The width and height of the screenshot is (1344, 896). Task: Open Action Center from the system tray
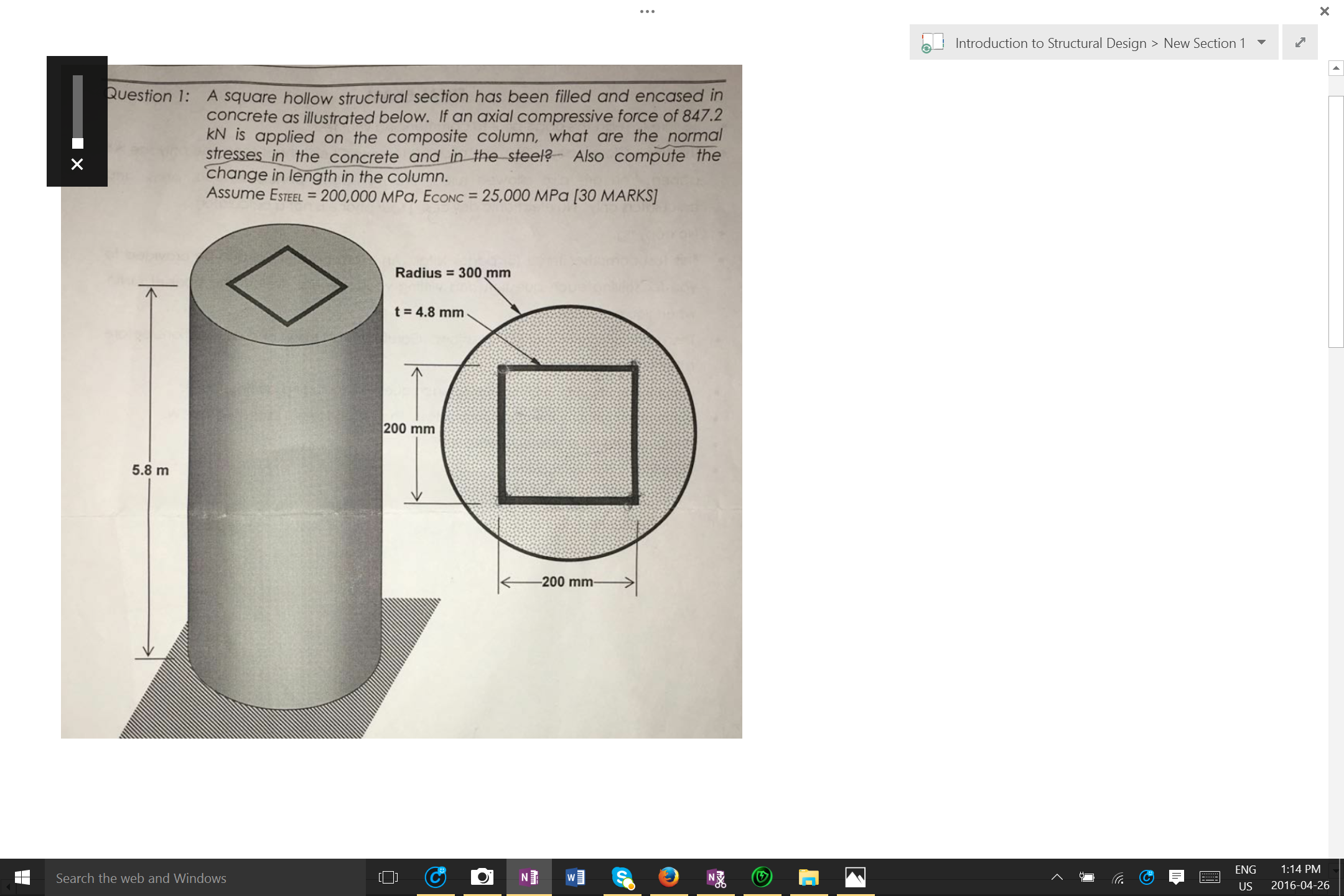pyautogui.click(x=1177, y=877)
